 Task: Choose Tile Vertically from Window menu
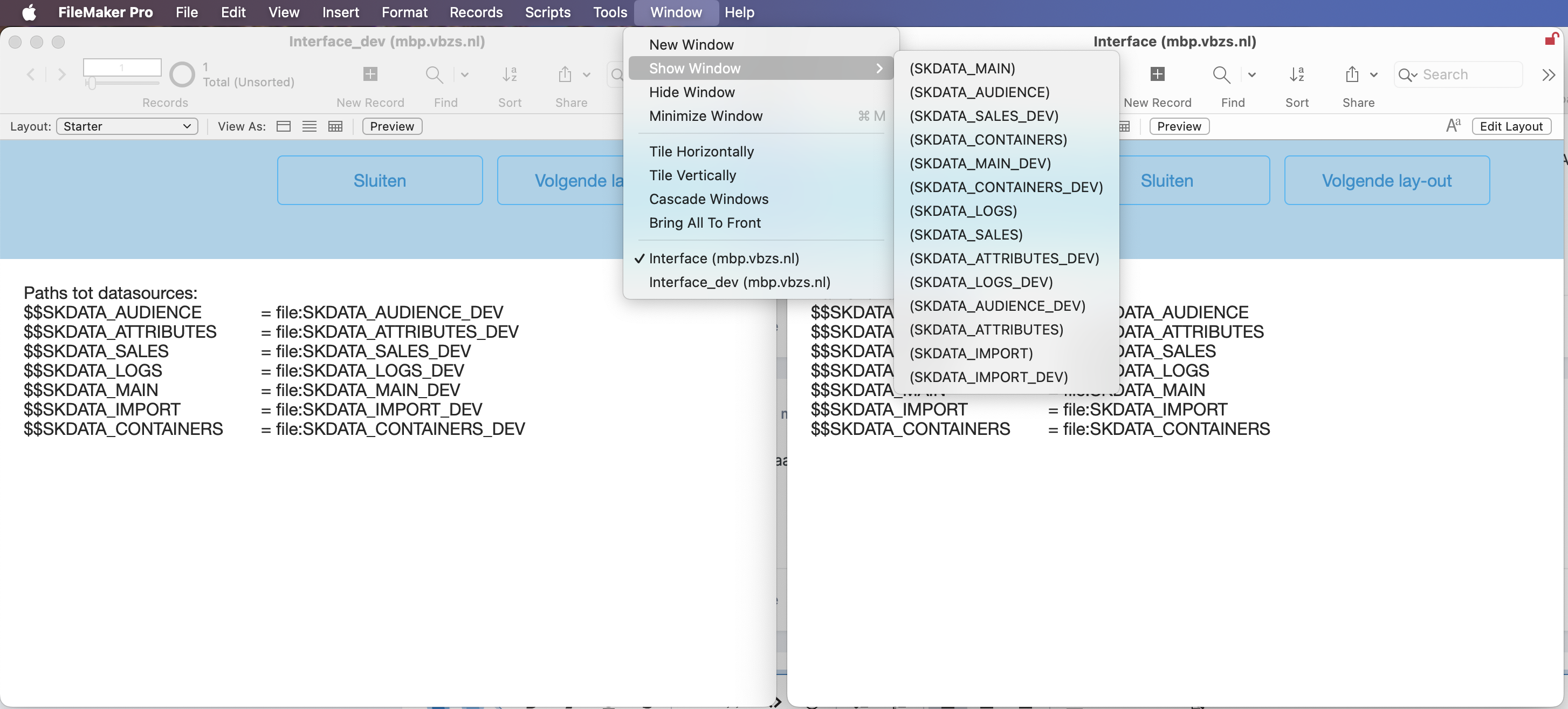click(x=693, y=175)
